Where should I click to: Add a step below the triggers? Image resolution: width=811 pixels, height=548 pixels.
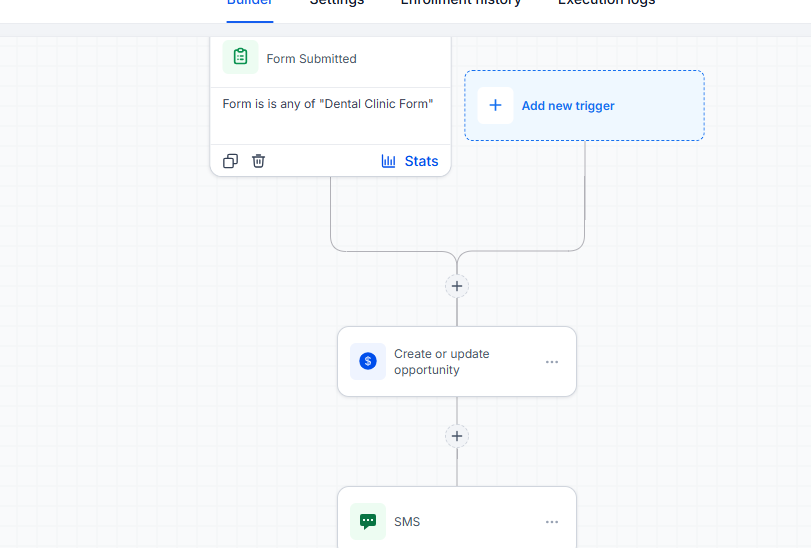pyautogui.click(x=457, y=286)
